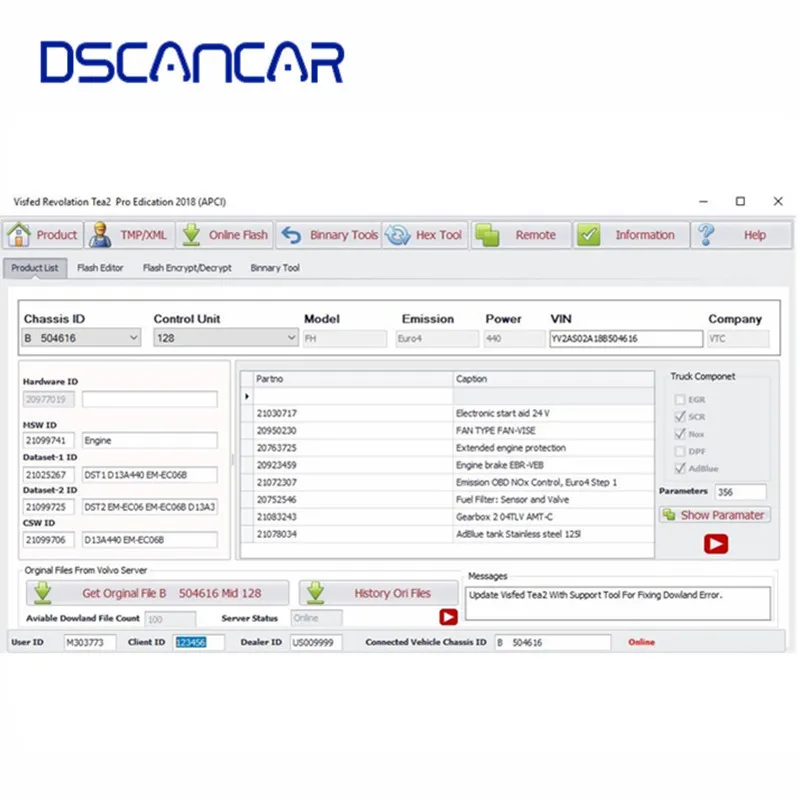Switch to Product List tab
Viewport: 800px width, 800px height.
click(35, 268)
